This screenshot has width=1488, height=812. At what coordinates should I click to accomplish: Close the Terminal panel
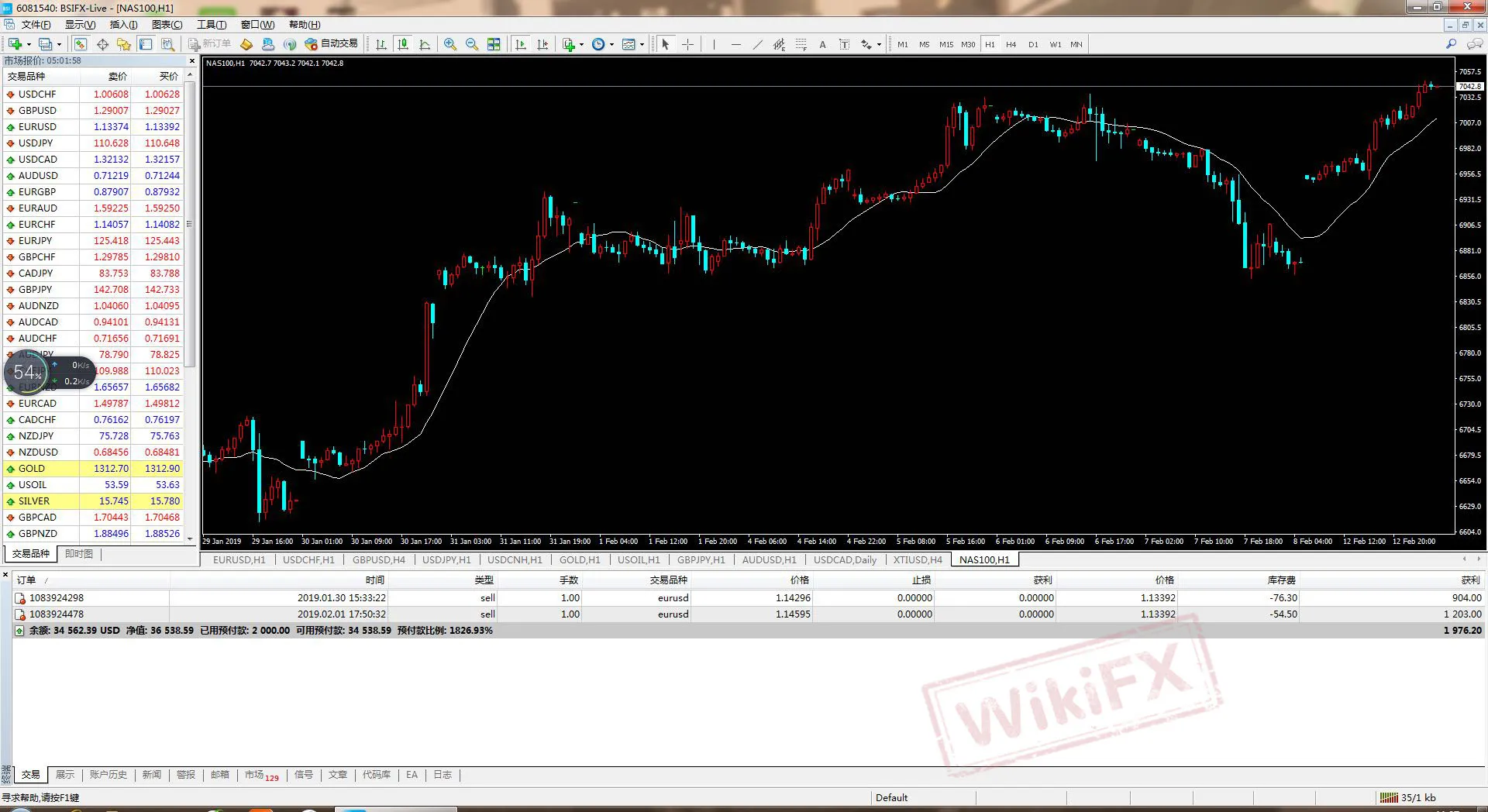[5, 575]
